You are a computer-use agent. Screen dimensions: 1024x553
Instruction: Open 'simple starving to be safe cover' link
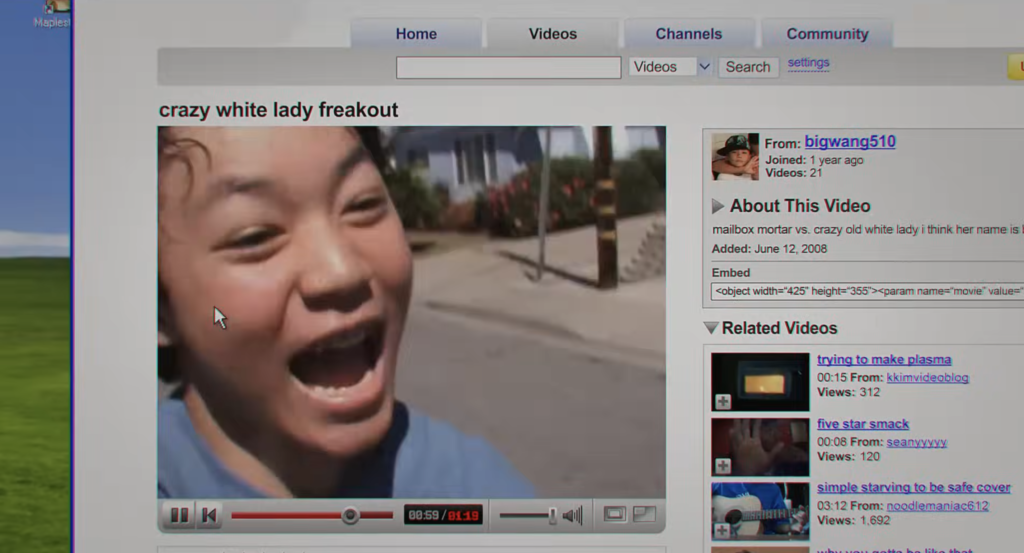point(914,487)
